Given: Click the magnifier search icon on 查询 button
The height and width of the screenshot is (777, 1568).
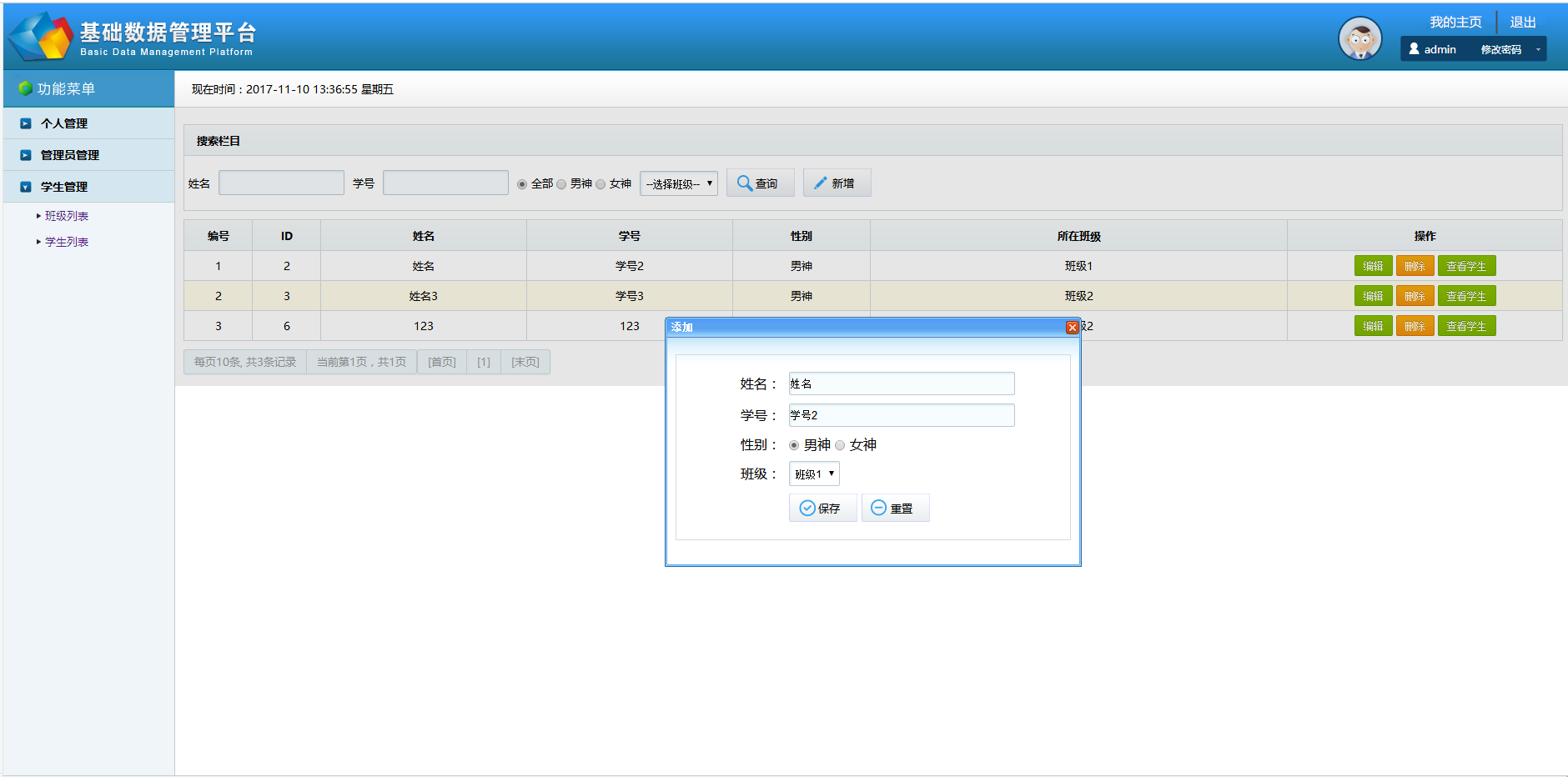Looking at the screenshot, I should [744, 183].
